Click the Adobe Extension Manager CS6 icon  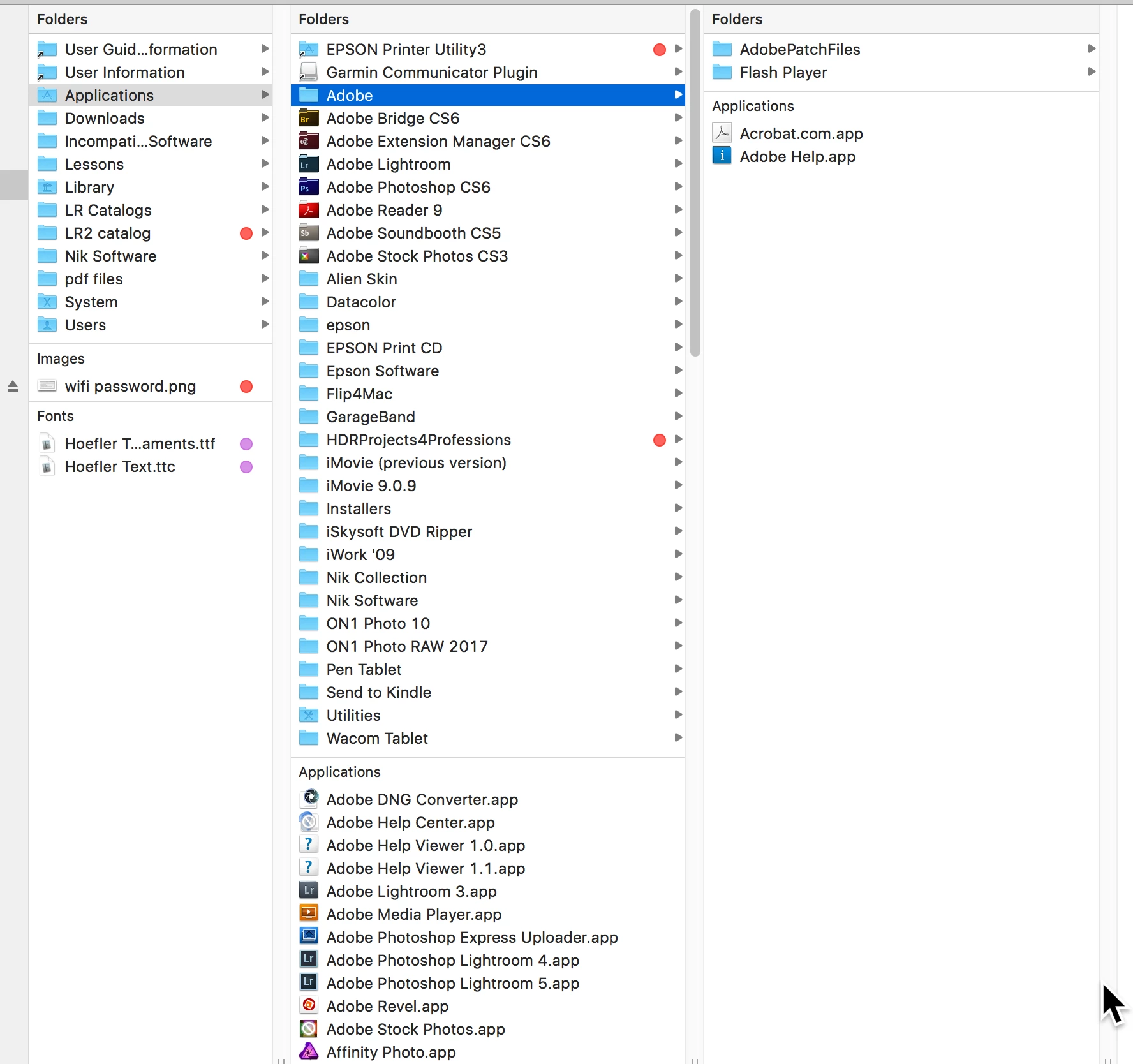point(309,141)
